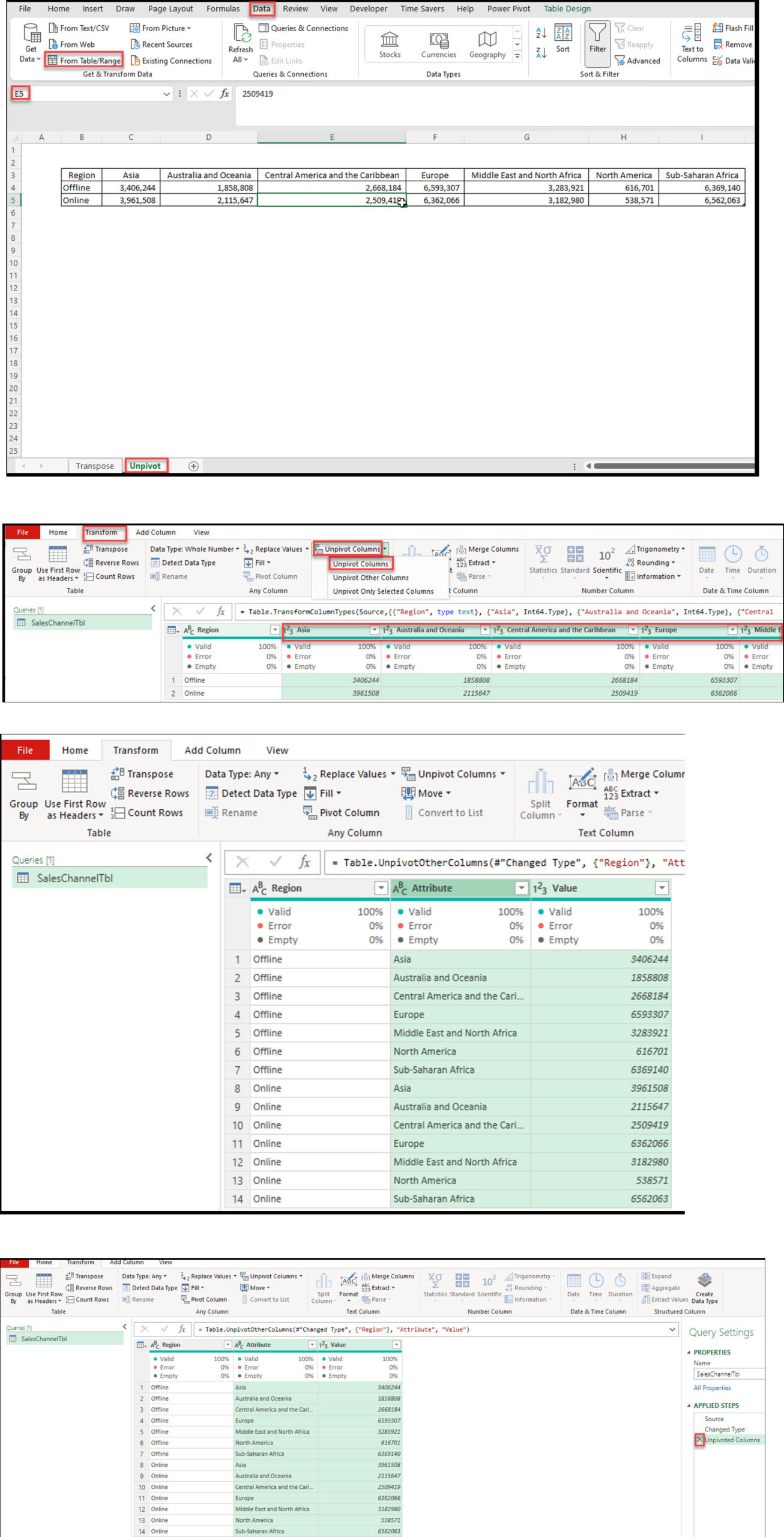Open Recent Sources
Image resolution: width=784 pixels, height=1537 pixels.
point(161,44)
